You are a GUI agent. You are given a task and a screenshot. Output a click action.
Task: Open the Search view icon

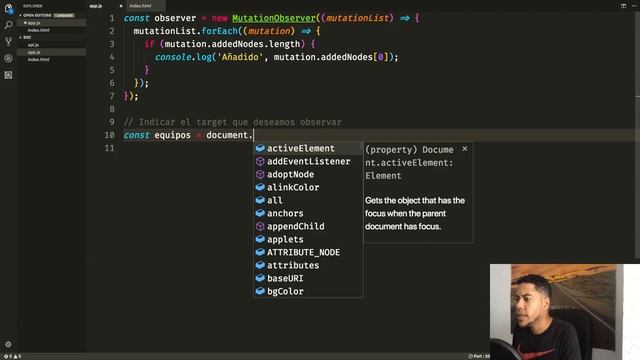pyautogui.click(x=8, y=25)
